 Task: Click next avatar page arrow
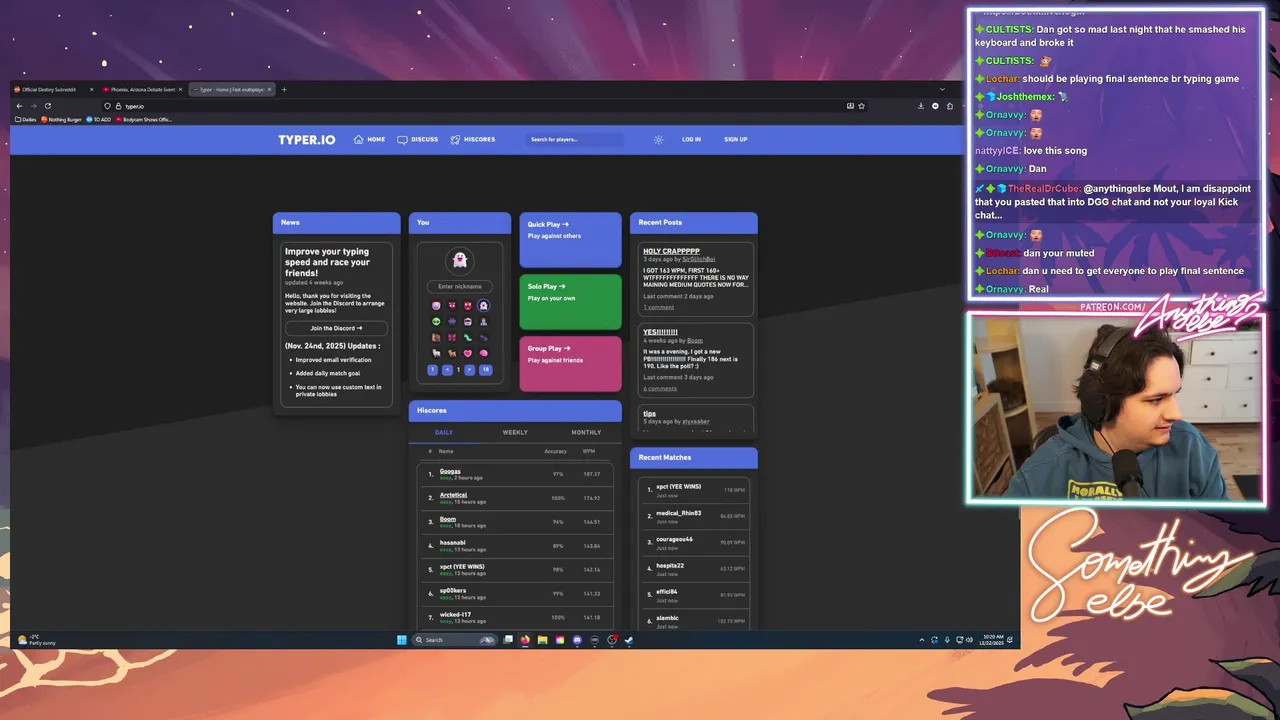pyautogui.click(x=469, y=370)
